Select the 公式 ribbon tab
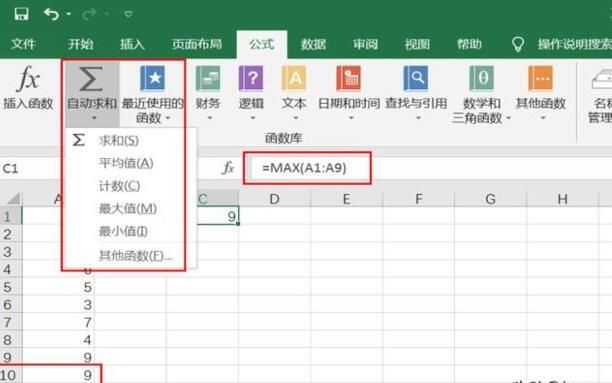The width and height of the screenshot is (612, 383). 262,44
